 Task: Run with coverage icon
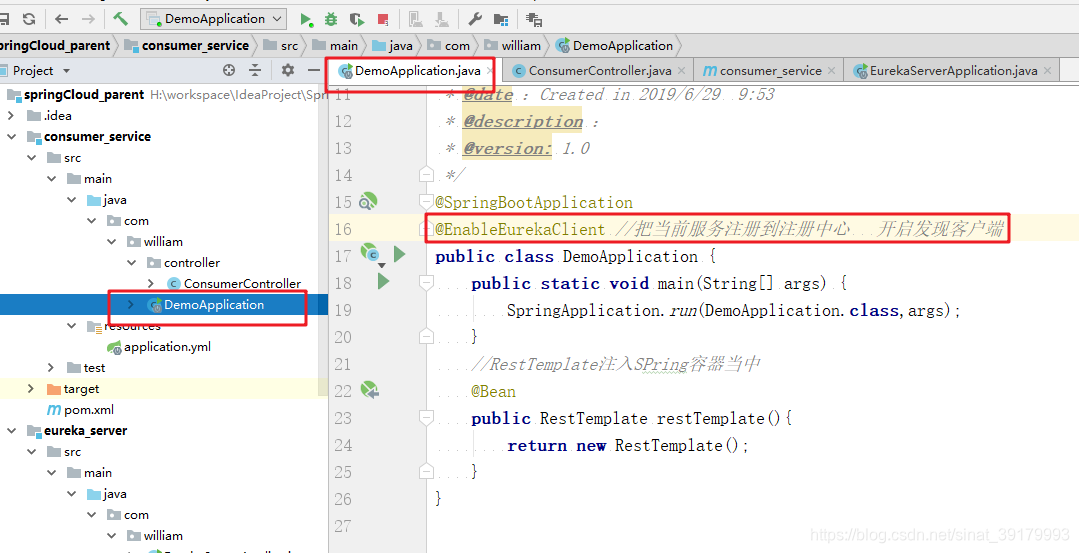tap(356, 19)
